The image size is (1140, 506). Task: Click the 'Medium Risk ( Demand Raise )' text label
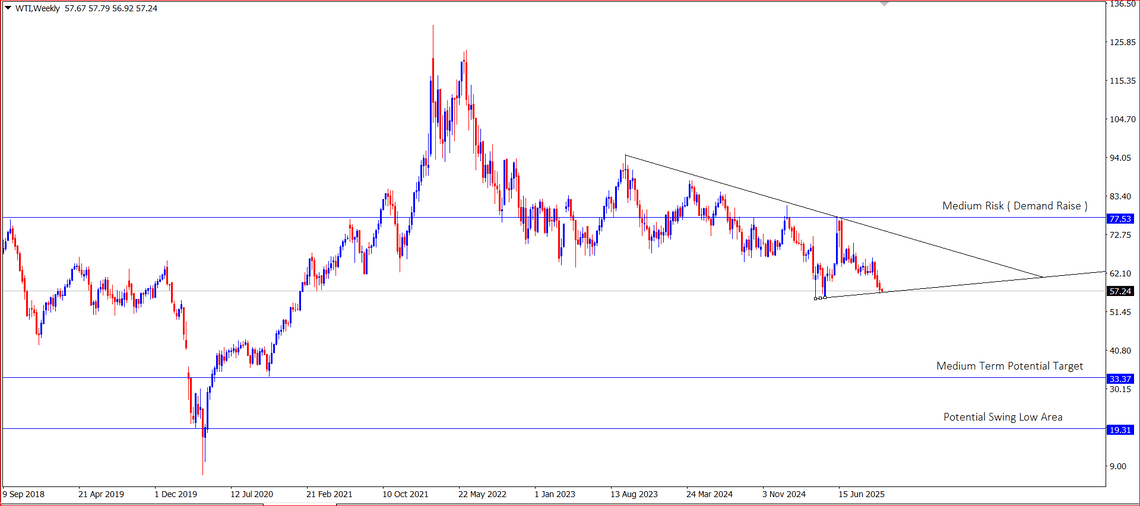(1014, 205)
